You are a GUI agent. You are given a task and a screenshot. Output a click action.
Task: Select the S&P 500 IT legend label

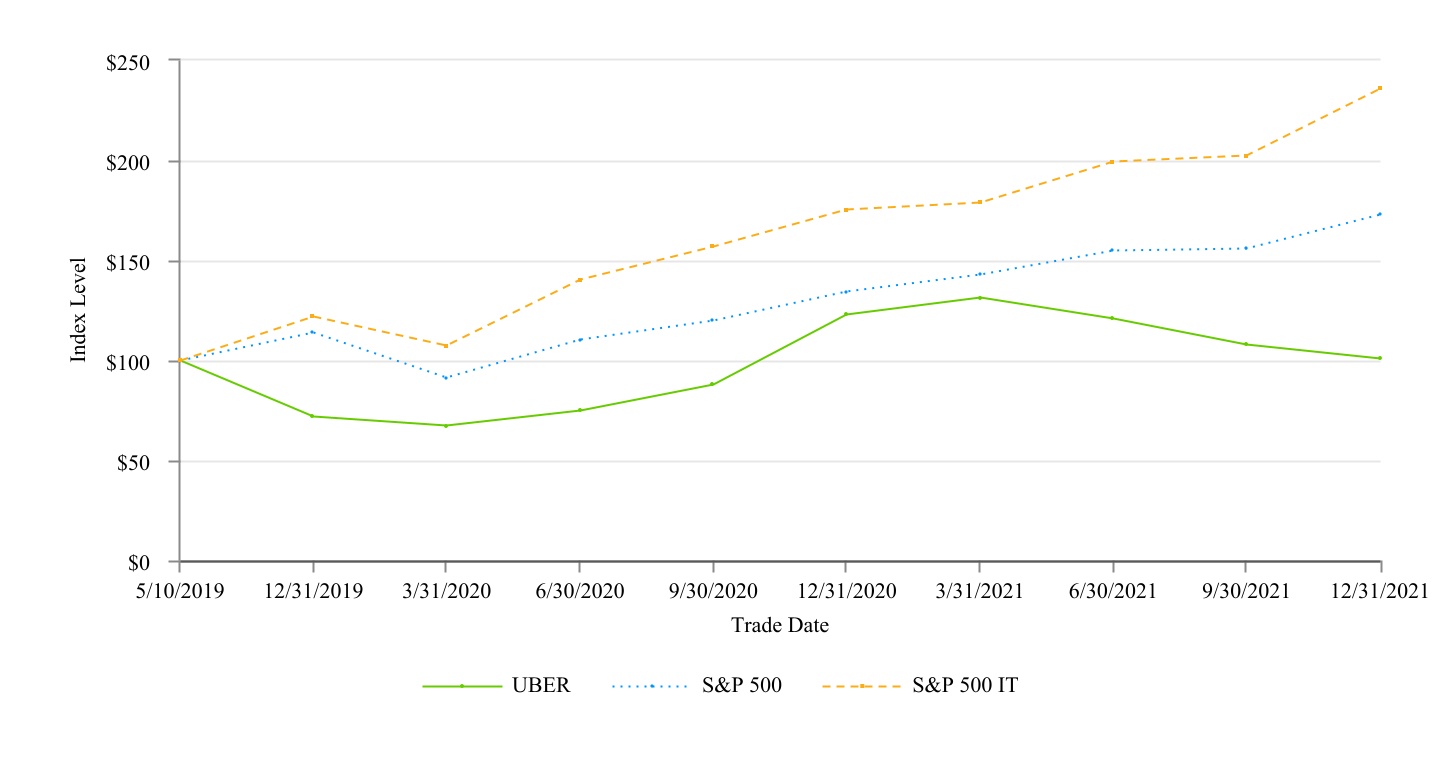click(x=965, y=686)
